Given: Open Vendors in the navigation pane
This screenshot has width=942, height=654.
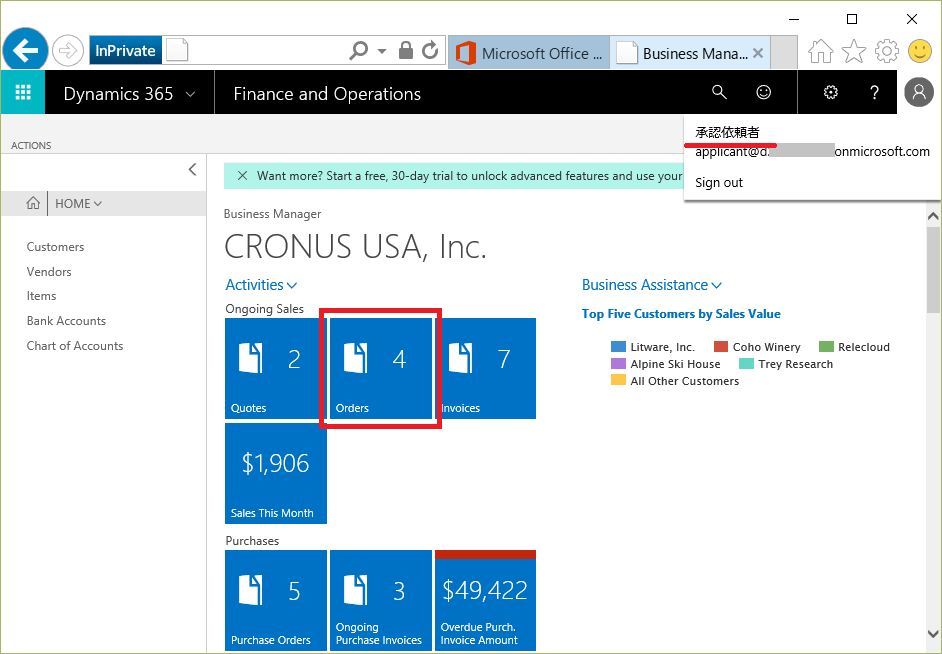Looking at the screenshot, I should (x=49, y=271).
